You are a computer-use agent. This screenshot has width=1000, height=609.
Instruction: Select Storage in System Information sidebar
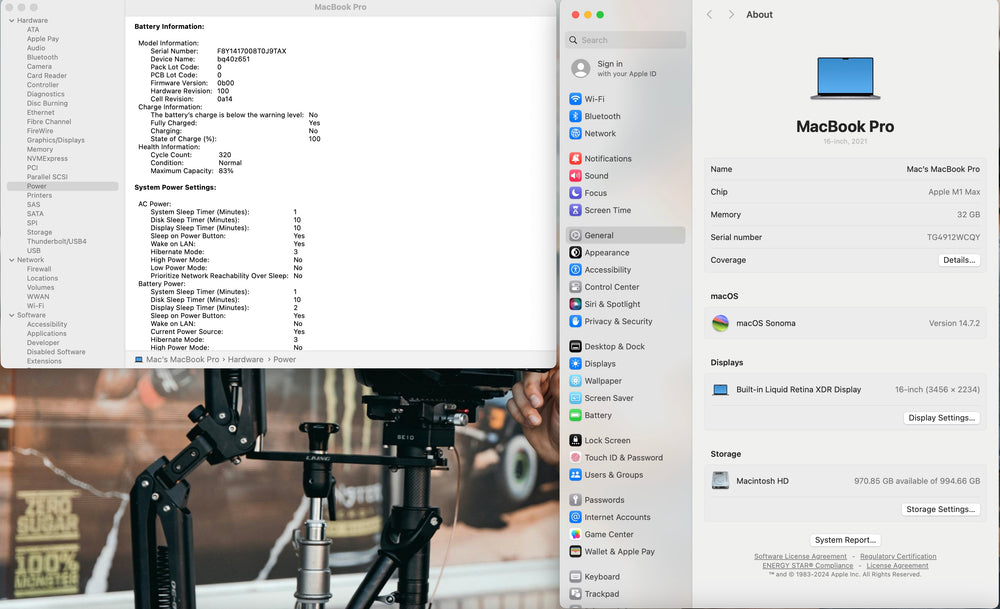pyautogui.click(x=40, y=232)
